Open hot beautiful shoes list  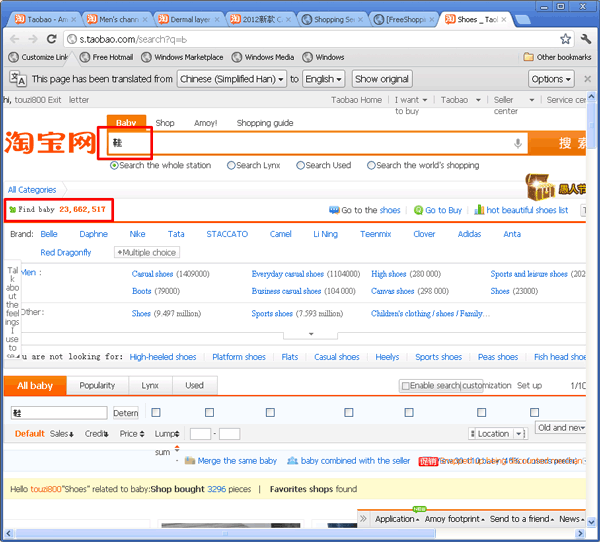click(521, 210)
